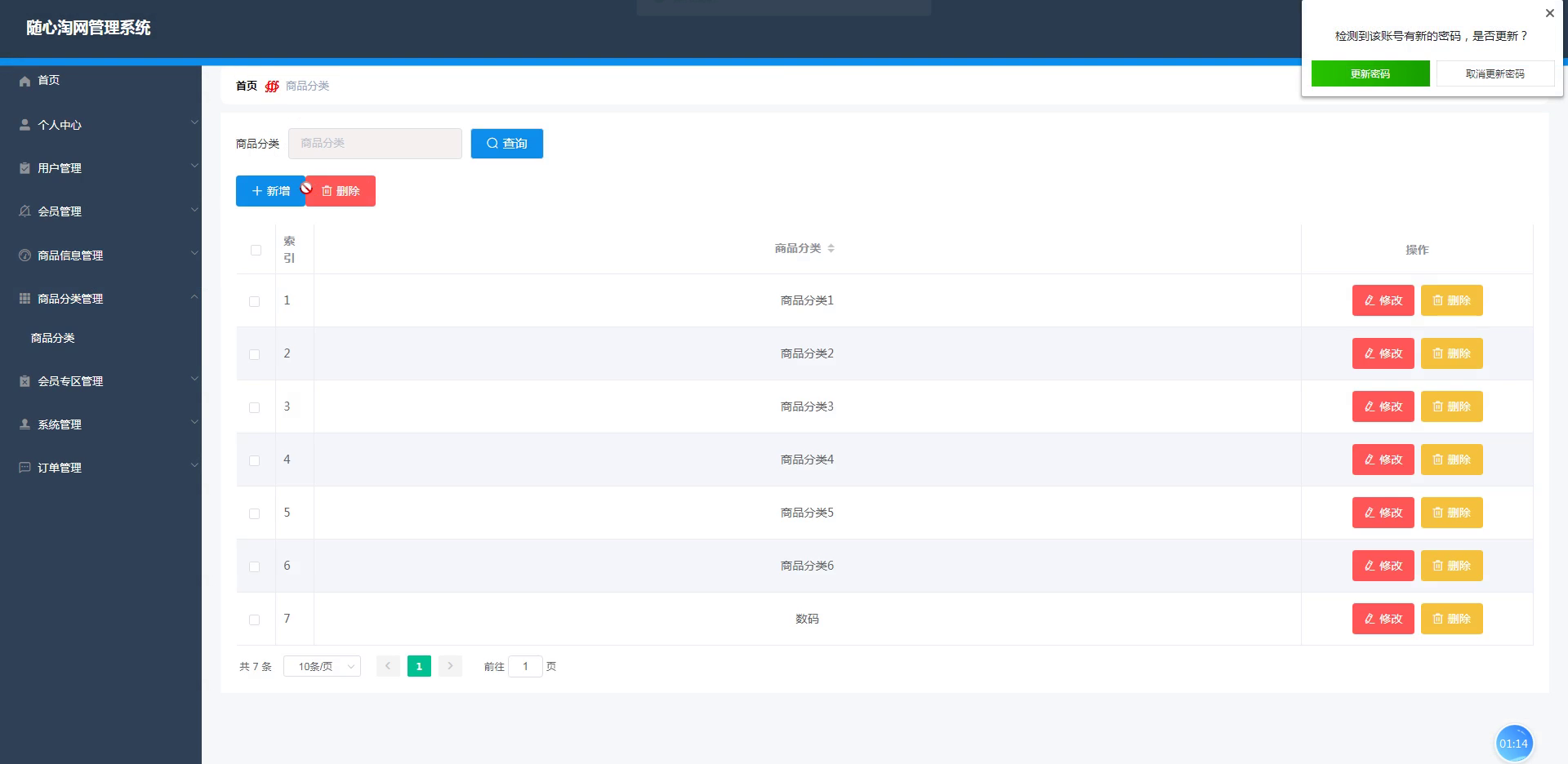Click 删除 for 商品分类1
This screenshot has height=764, width=1568.
coord(1451,300)
